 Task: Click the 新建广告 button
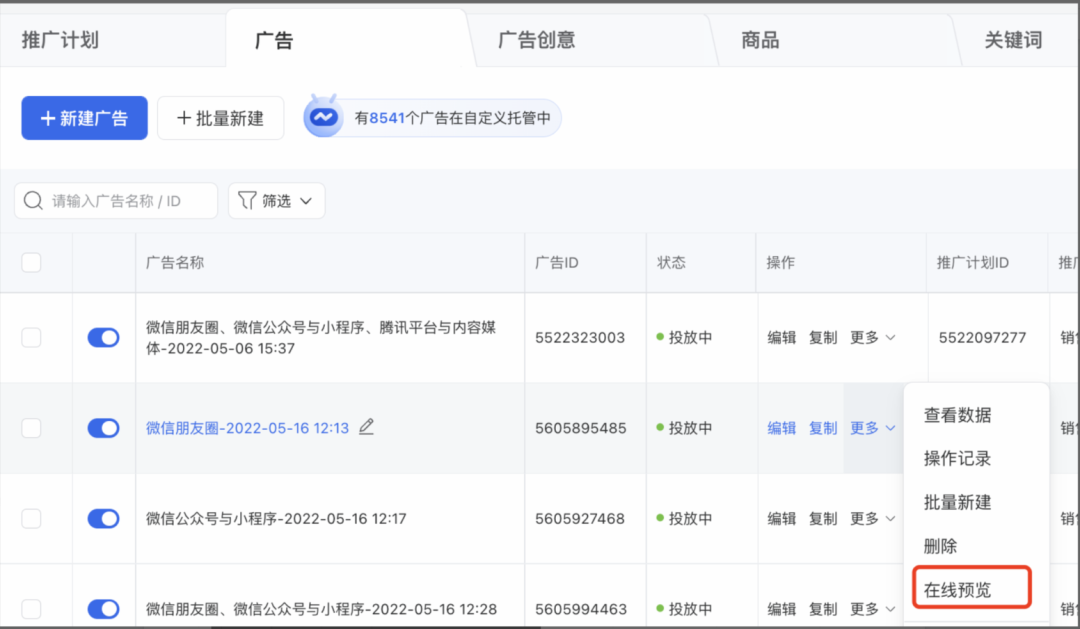pyautogui.click(x=84, y=118)
